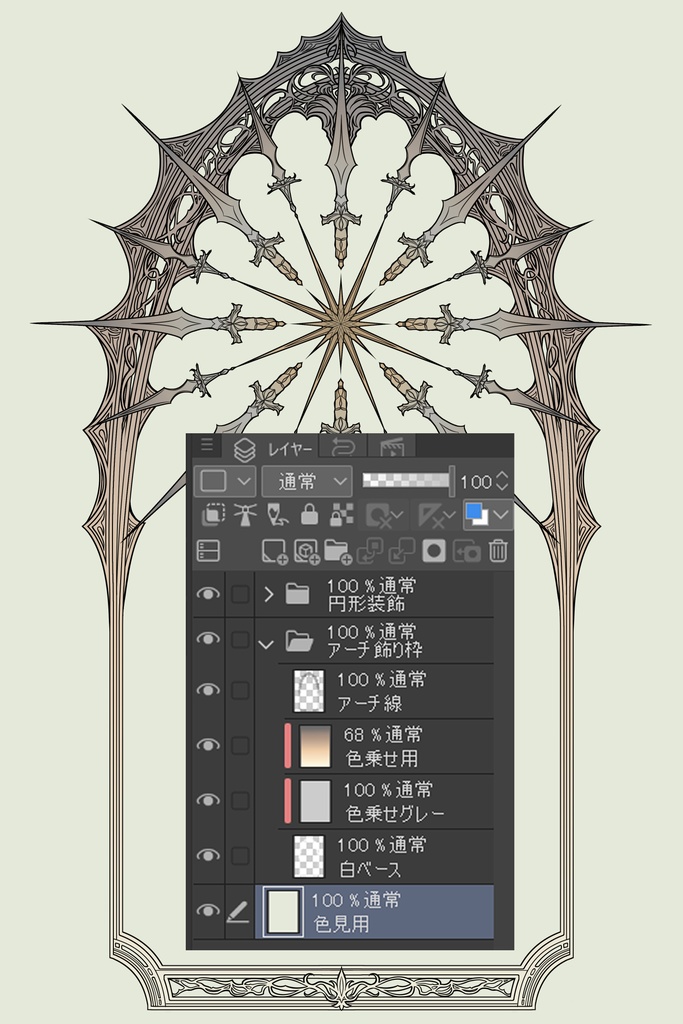Viewport: 683px width, 1024px height.
Task: Select the layer name 色乗せグレー
Action: coord(395,814)
